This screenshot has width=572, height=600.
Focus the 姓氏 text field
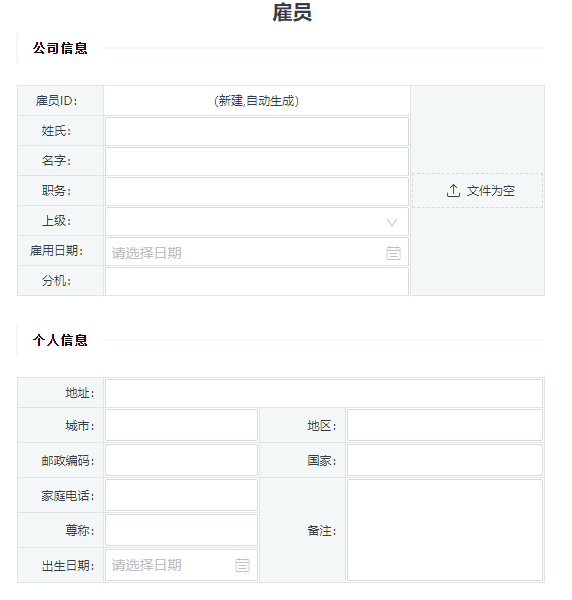coord(257,131)
